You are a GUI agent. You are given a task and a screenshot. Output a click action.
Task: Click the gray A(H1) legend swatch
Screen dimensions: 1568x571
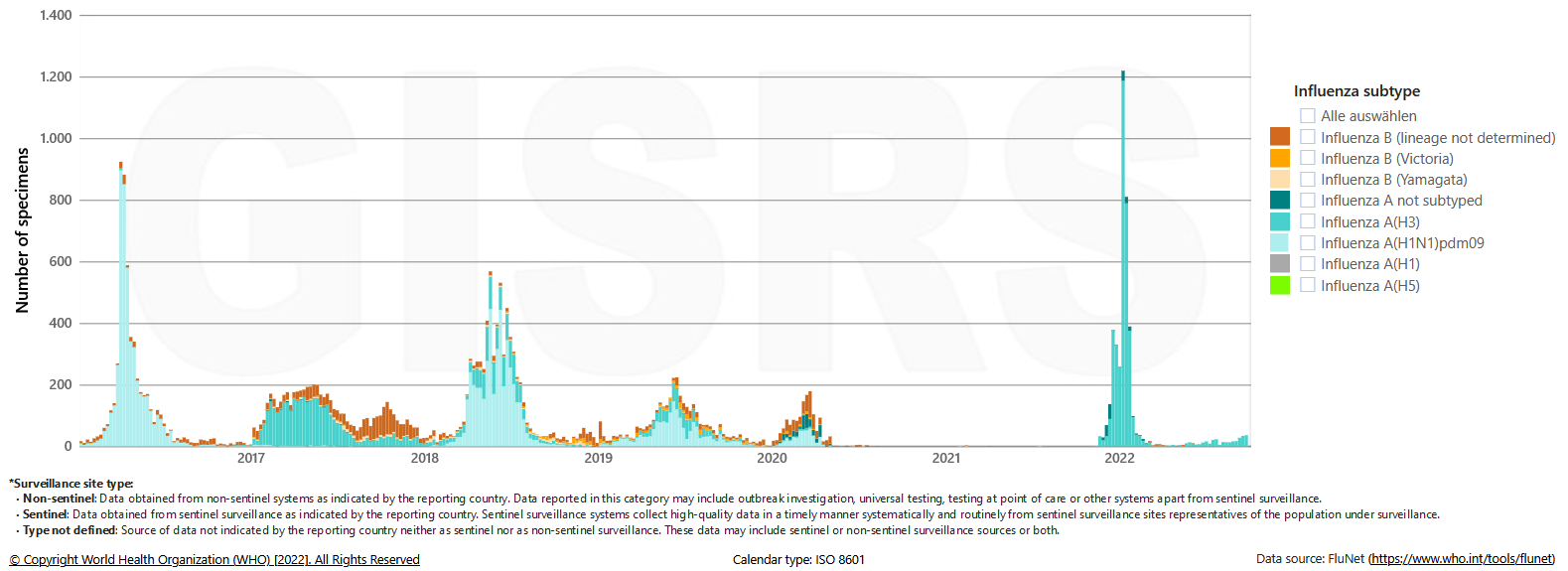pyautogui.click(x=1280, y=263)
